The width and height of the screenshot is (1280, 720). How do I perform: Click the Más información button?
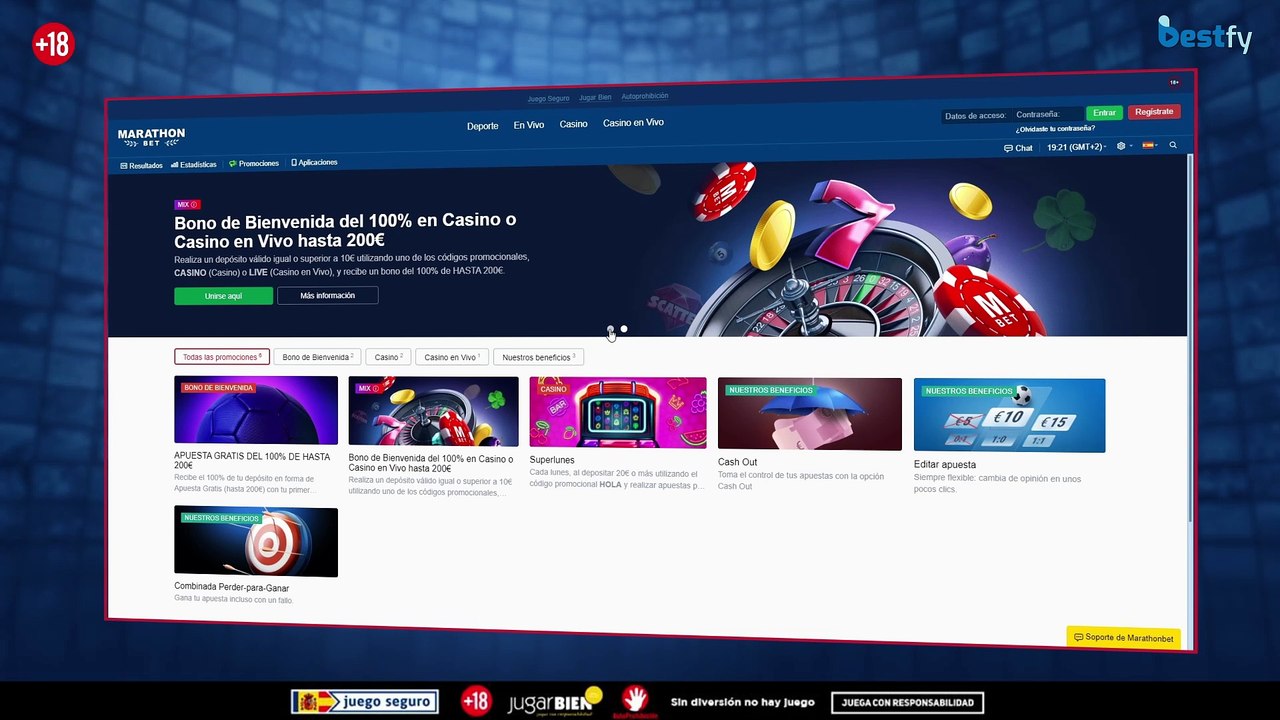[x=327, y=295]
